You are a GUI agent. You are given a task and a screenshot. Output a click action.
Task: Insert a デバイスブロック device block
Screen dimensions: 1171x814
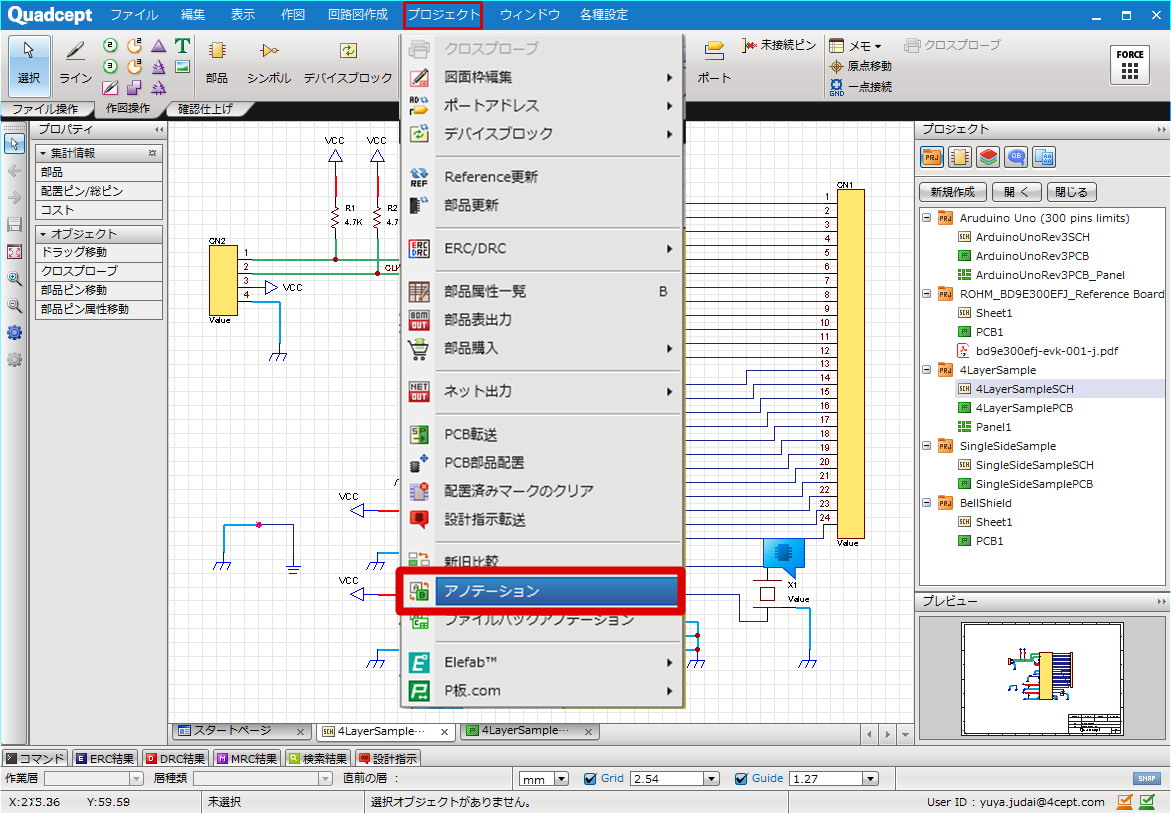(x=348, y=63)
